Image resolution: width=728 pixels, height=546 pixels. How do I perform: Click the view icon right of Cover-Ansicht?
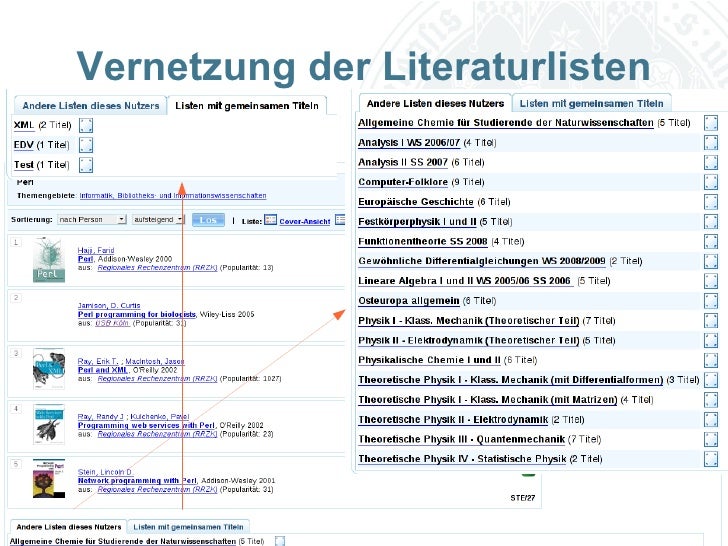(x=340, y=220)
